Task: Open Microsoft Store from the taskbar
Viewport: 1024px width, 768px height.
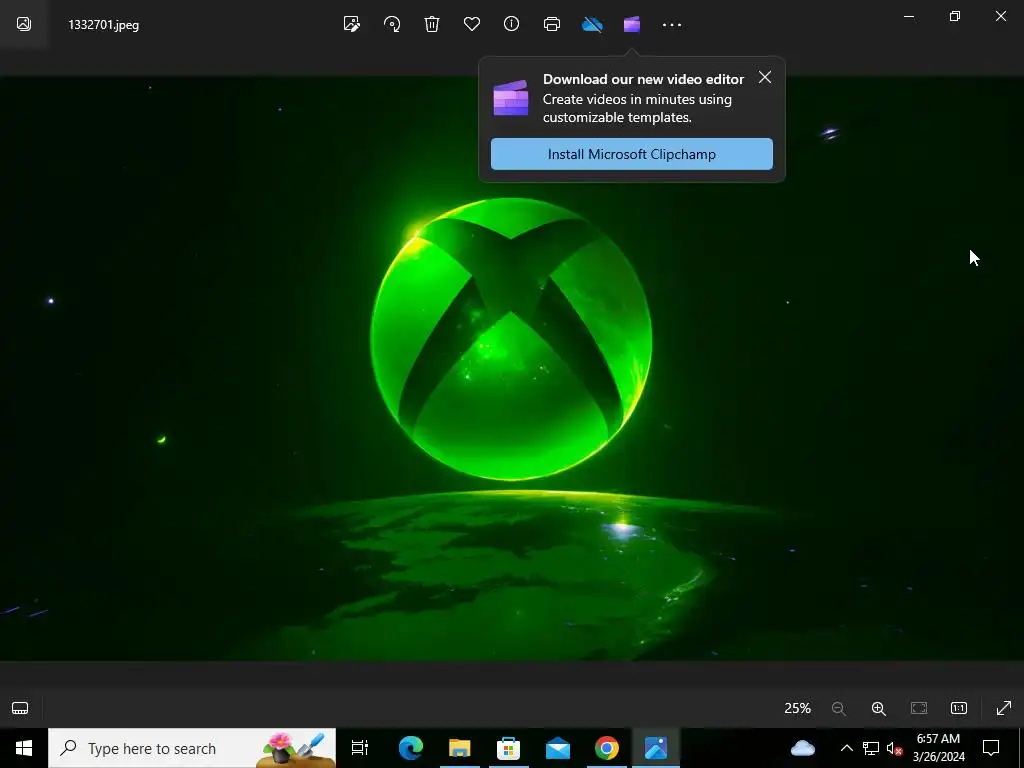Action: pos(509,748)
